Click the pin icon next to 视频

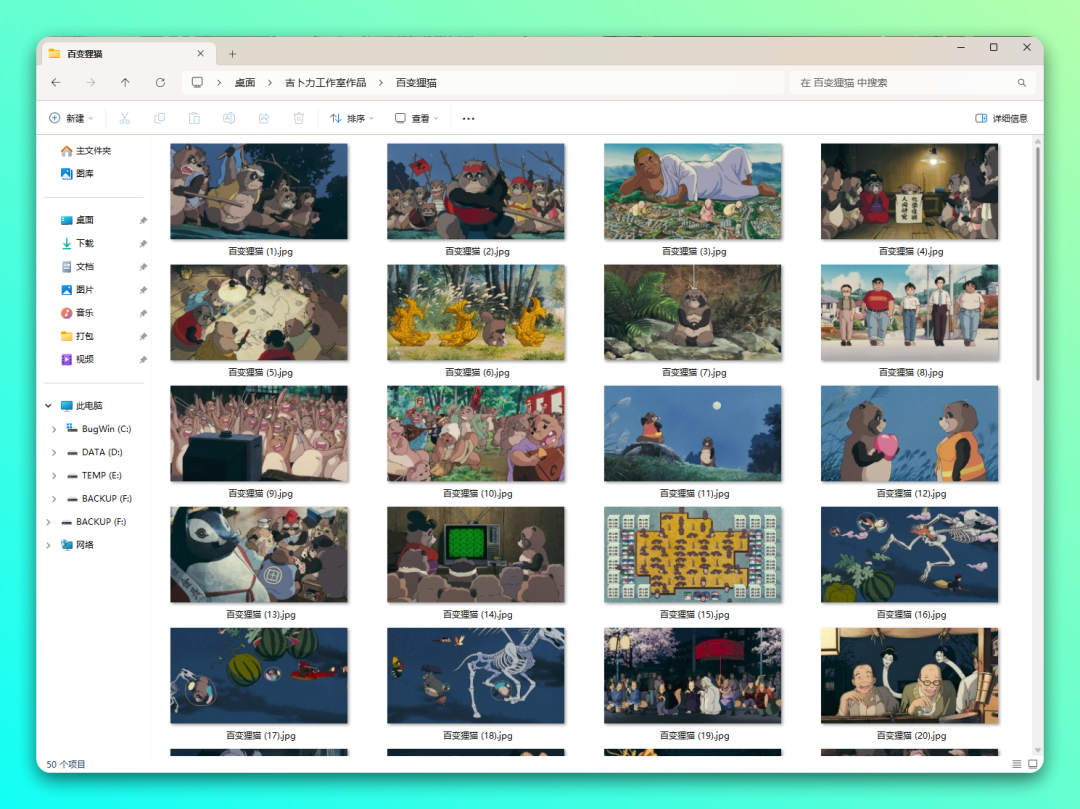click(143, 359)
